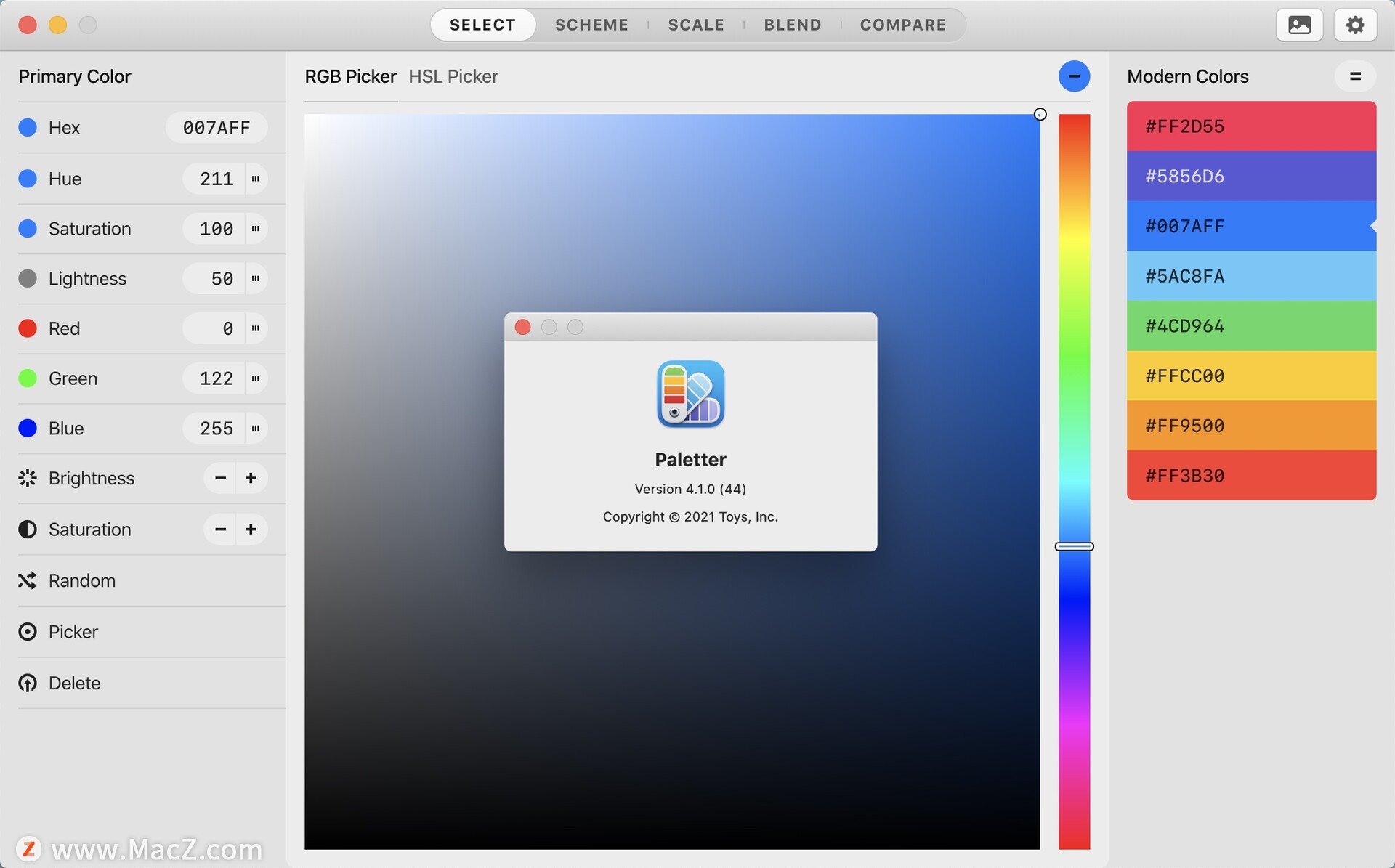Screen dimensions: 1395x868
Task: Increase Saturation with the plus button
Action: coord(251,530)
